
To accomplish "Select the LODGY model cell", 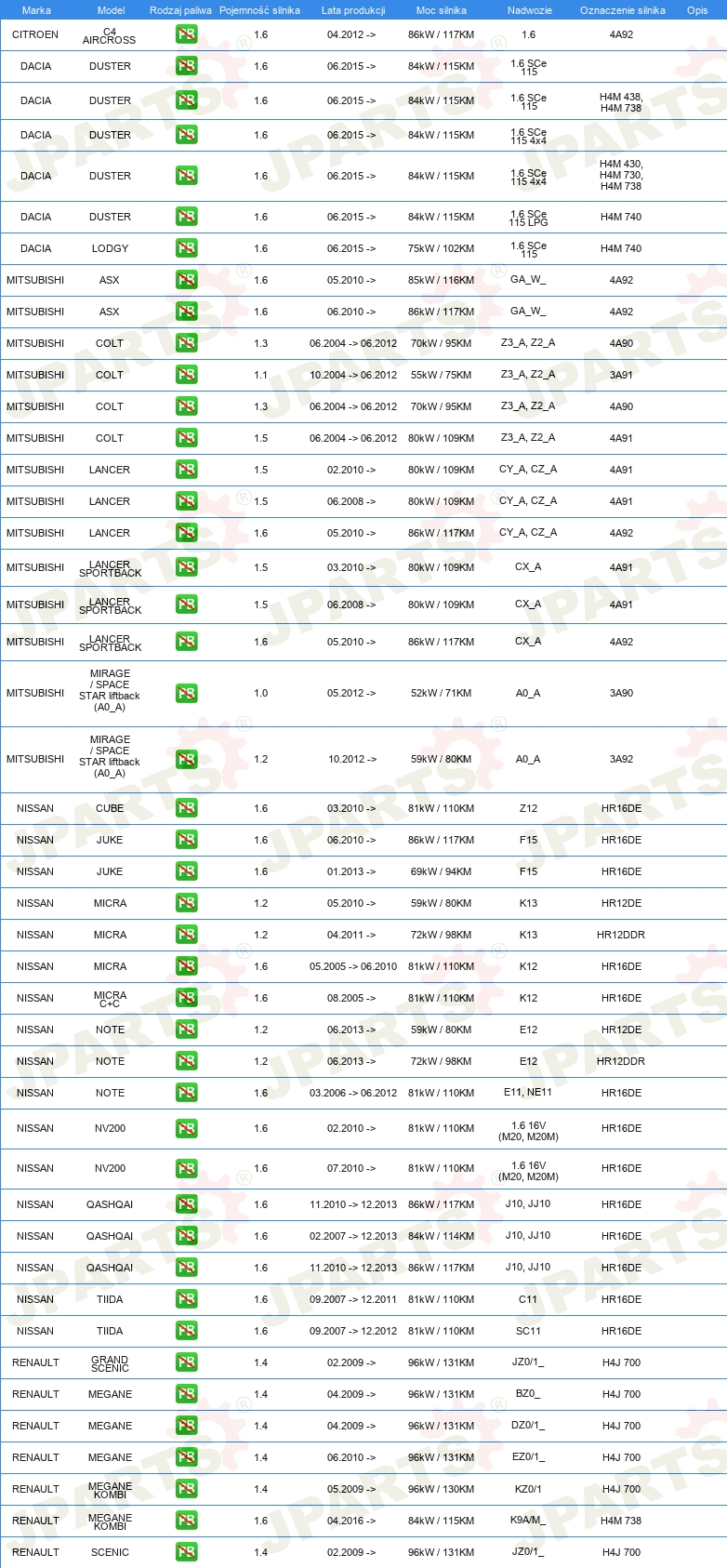I will (110, 248).
